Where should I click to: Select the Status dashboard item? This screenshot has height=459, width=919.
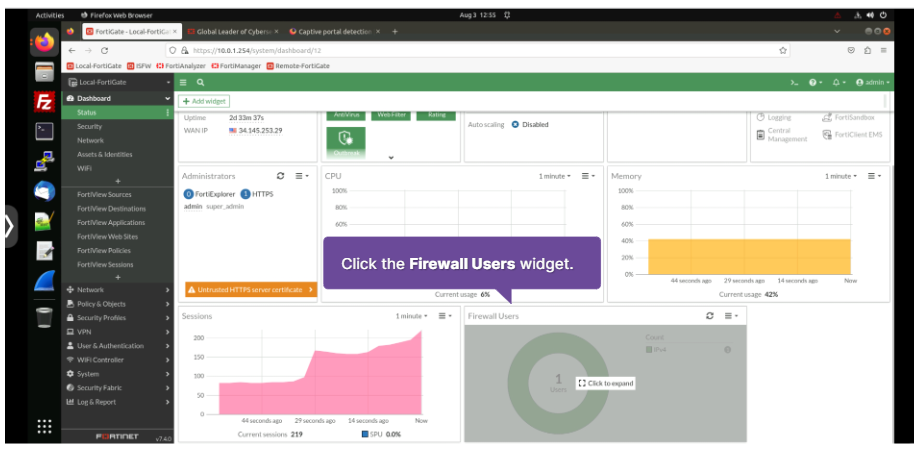(x=118, y=113)
